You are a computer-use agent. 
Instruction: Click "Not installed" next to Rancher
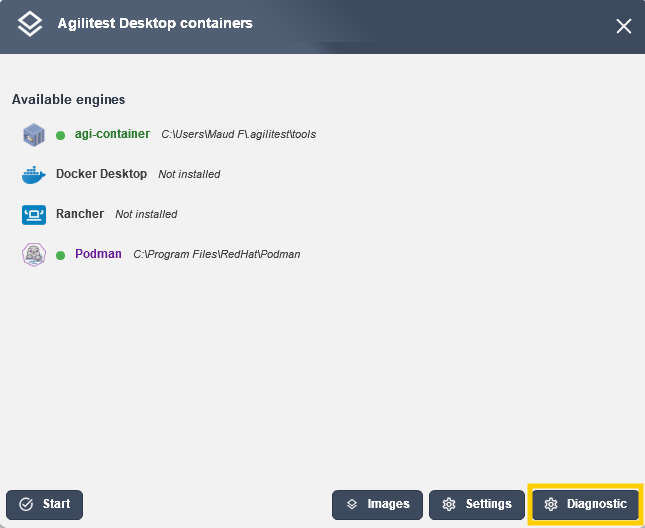click(x=146, y=214)
